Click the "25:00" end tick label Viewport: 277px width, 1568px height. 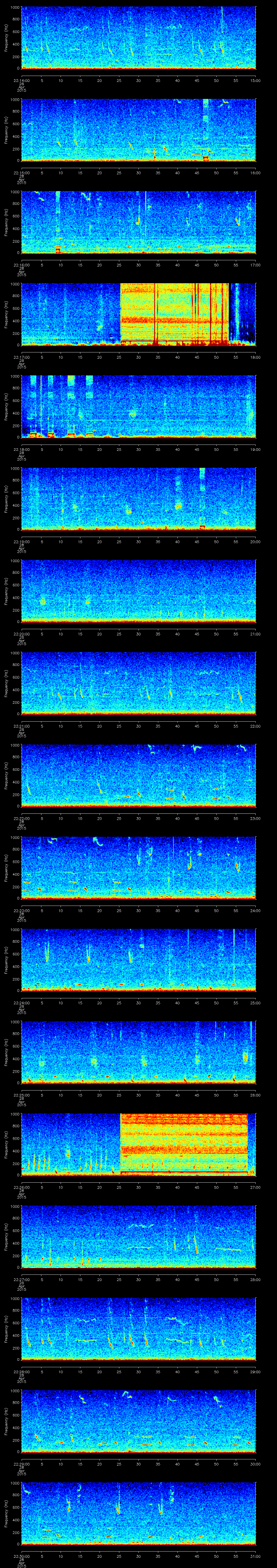point(255,1003)
